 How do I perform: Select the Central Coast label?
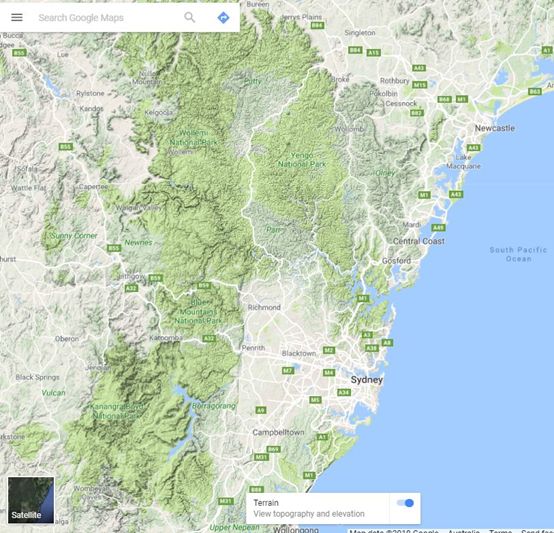pyautogui.click(x=419, y=241)
